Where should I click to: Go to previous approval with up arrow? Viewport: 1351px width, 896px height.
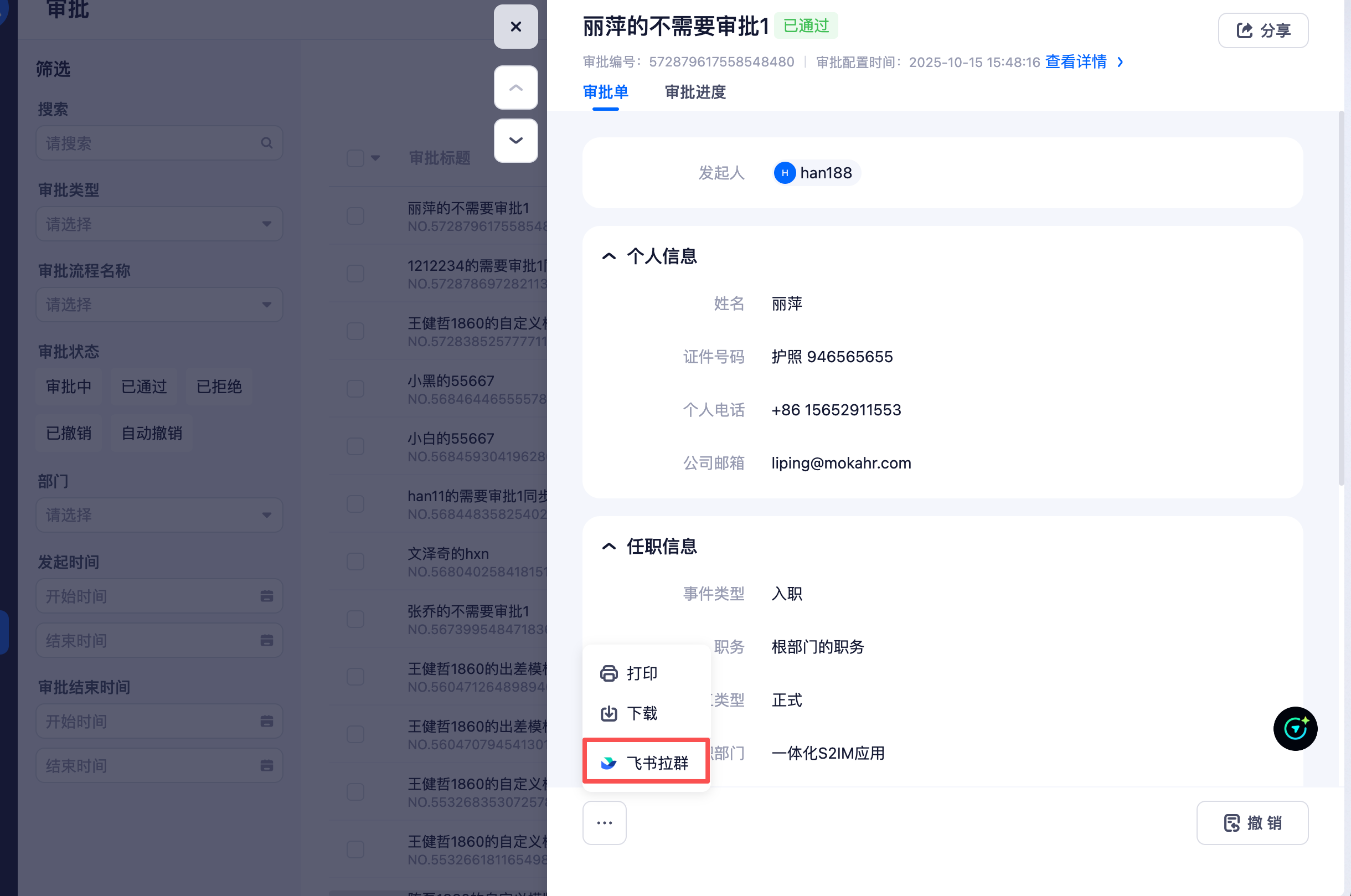[x=515, y=87]
